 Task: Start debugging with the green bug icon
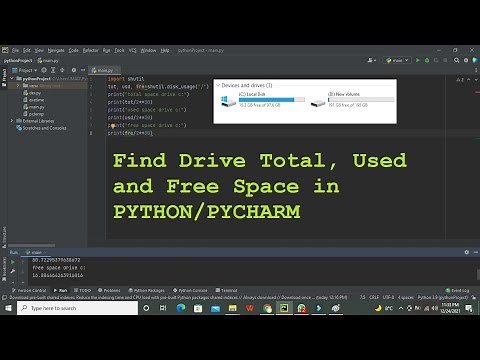(x=427, y=60)
